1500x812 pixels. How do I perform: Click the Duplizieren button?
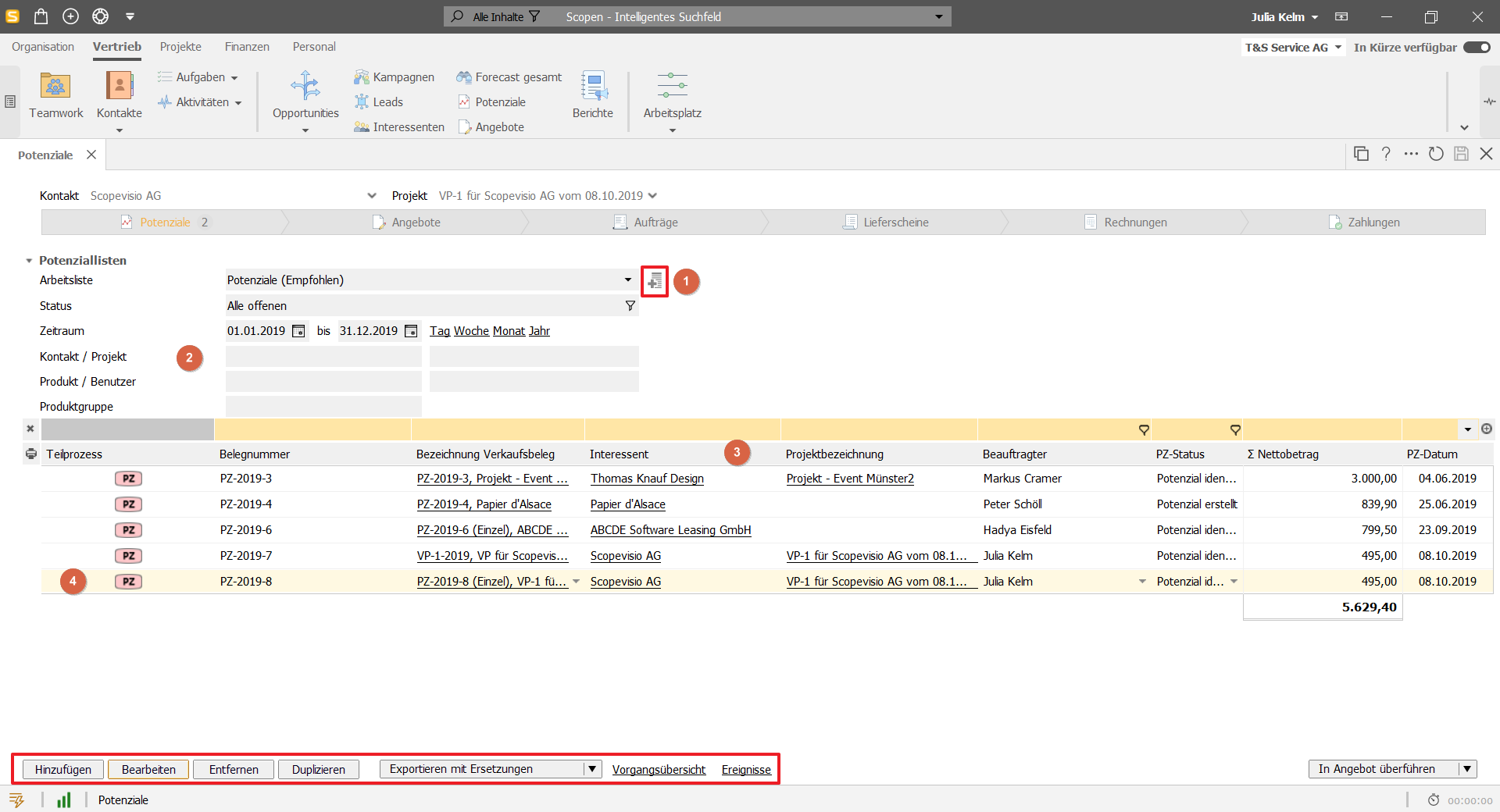tap(319, 769)
